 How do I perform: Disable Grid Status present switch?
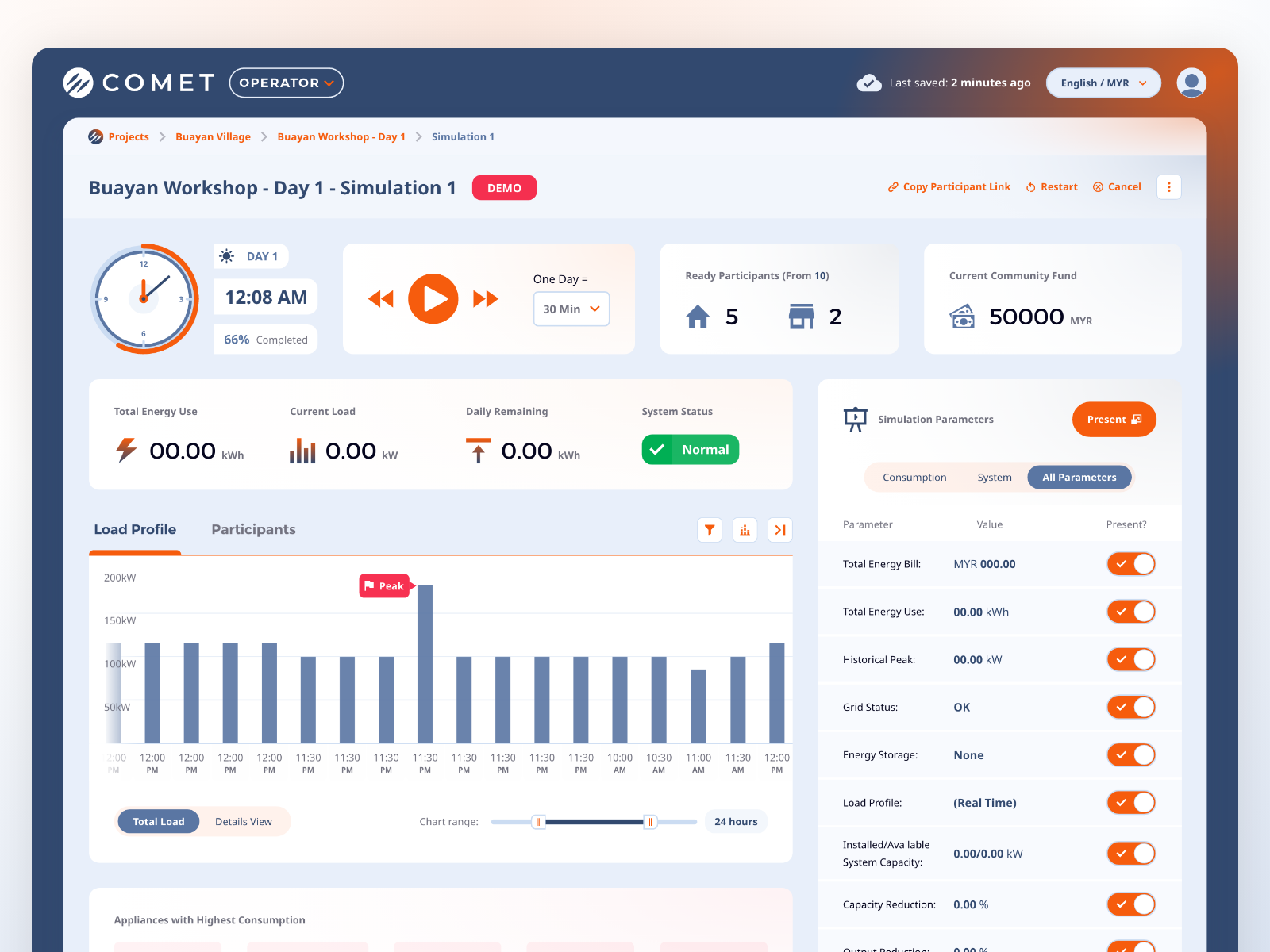[1131, 707]
